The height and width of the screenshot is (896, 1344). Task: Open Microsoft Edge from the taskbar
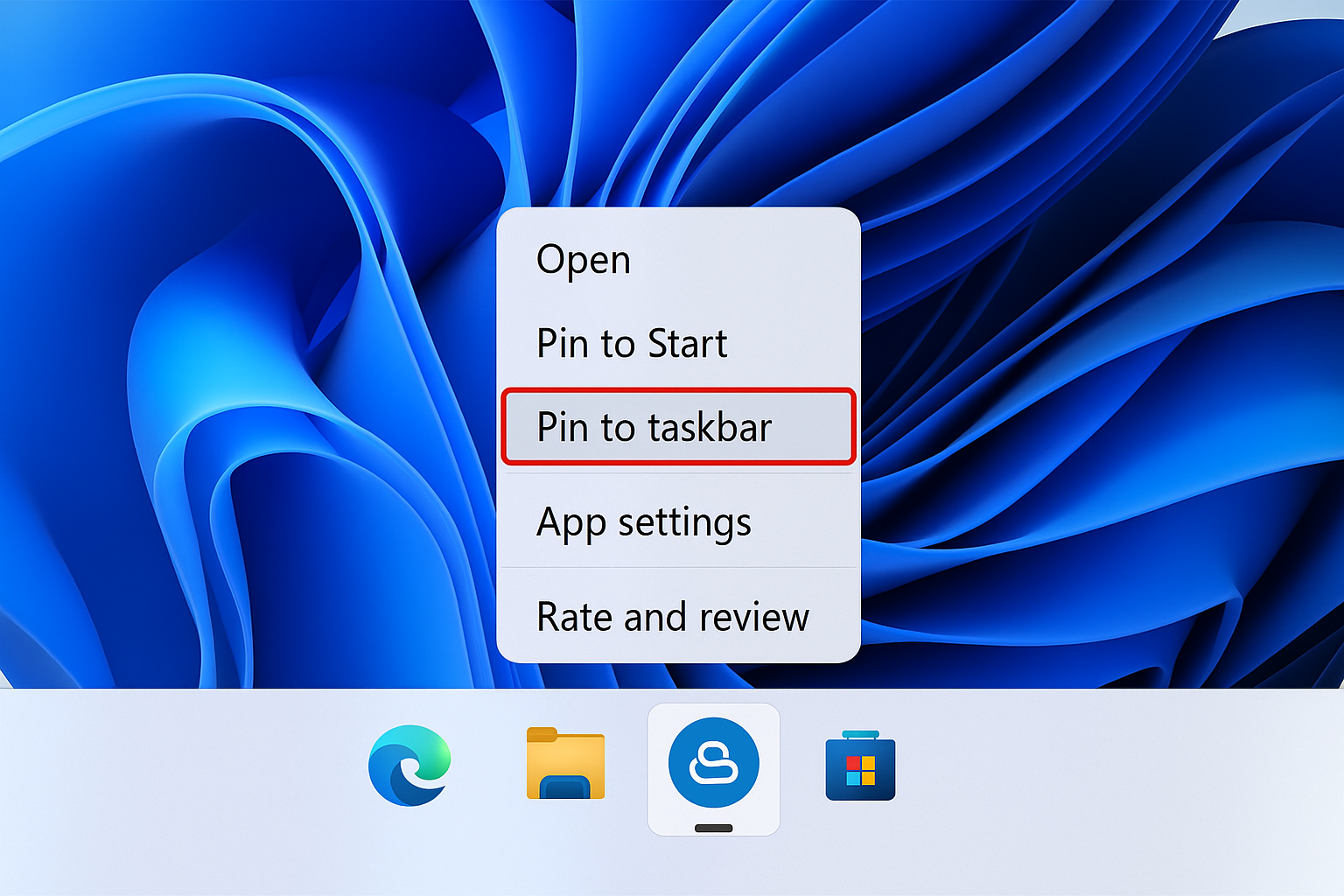tap(409, 765)
